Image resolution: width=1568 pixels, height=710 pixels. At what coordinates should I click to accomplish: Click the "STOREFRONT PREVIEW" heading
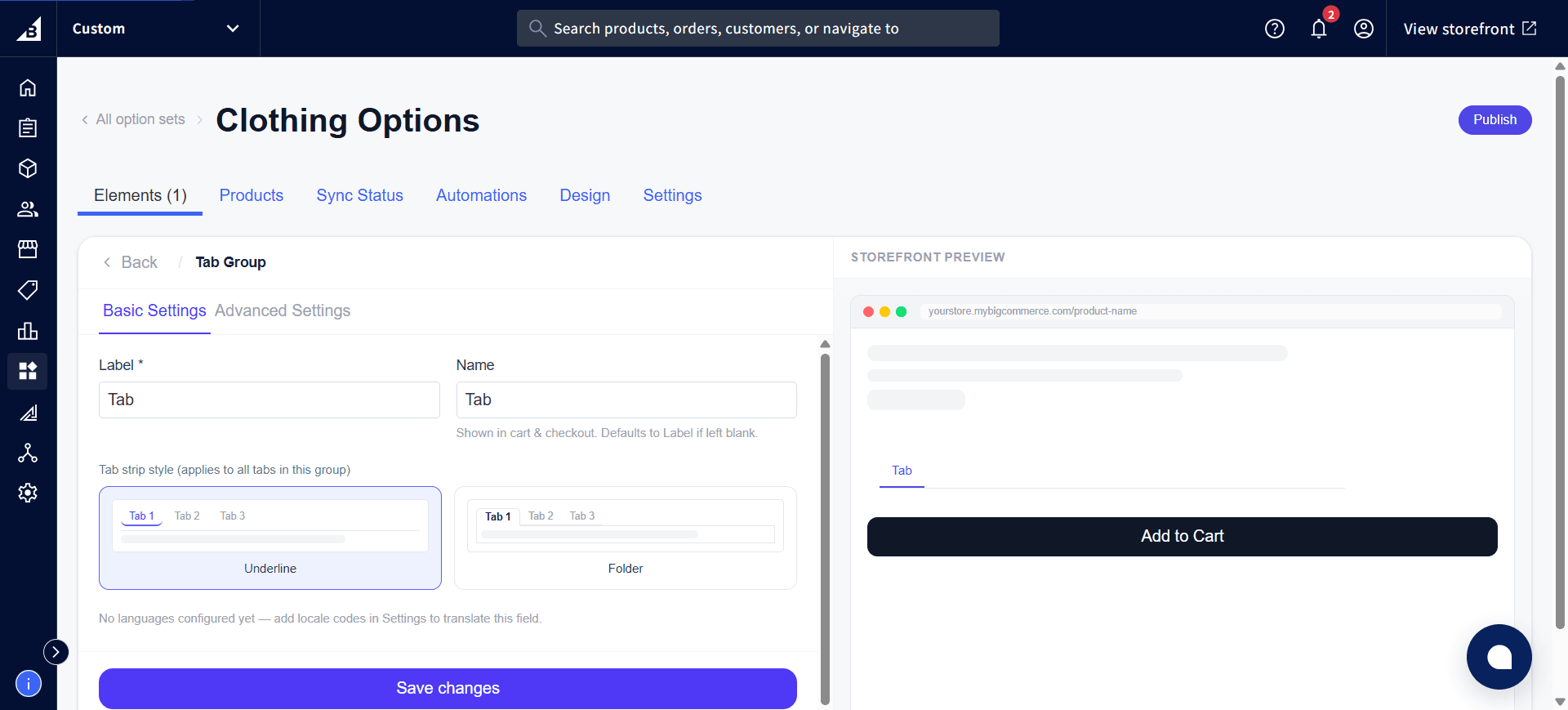coord(928,257)
